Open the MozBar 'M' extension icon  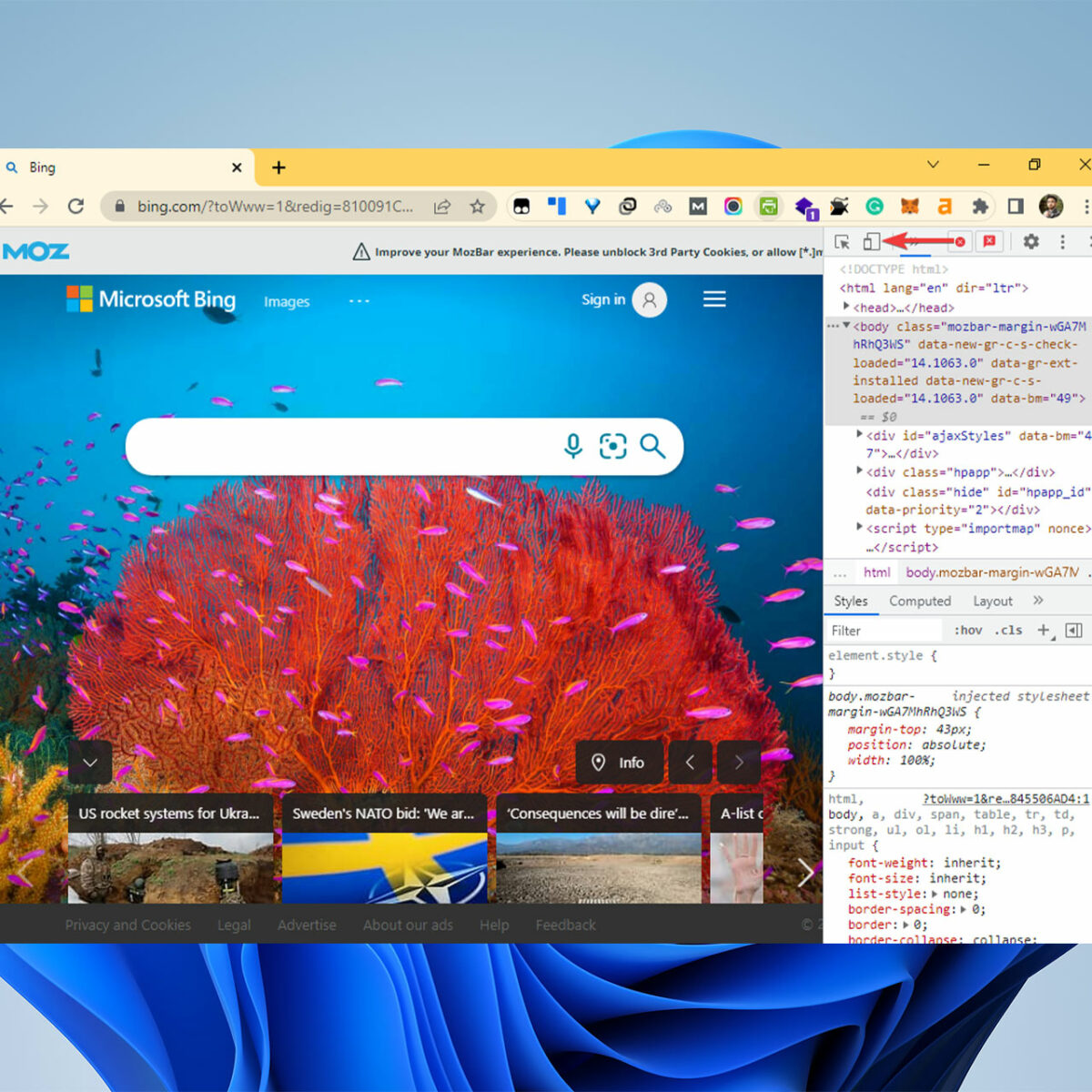pos(698,207)
